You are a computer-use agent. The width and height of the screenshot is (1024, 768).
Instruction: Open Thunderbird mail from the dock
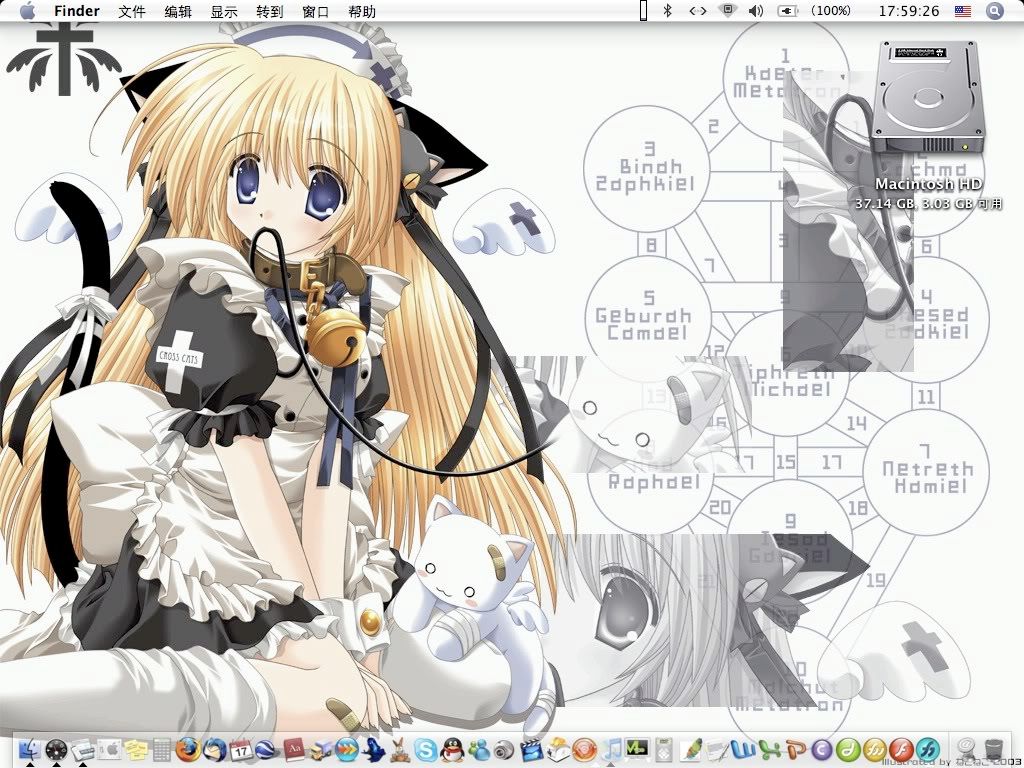[x=214, y=749]
